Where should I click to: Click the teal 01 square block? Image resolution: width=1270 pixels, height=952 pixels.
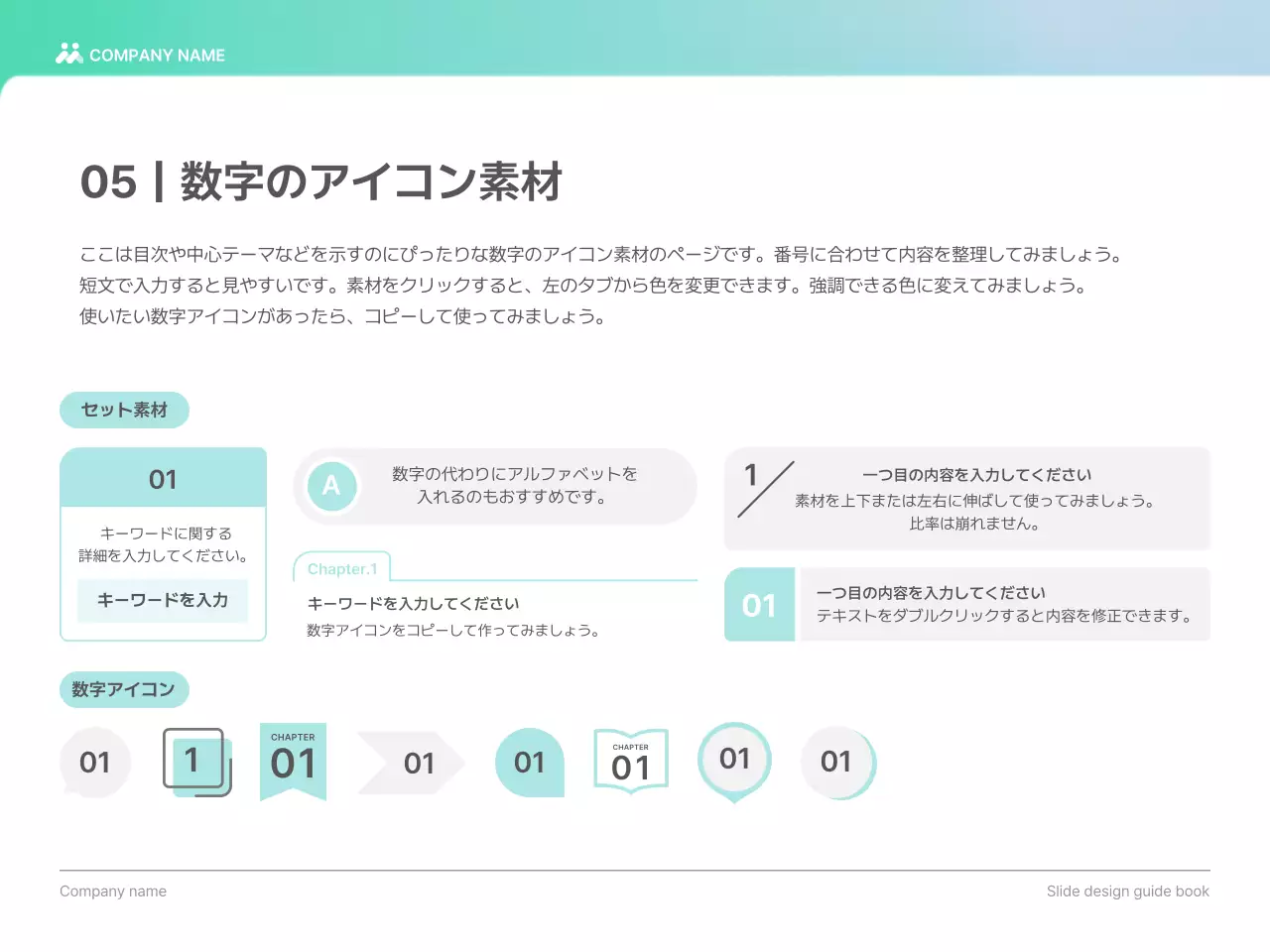(759, 605)
